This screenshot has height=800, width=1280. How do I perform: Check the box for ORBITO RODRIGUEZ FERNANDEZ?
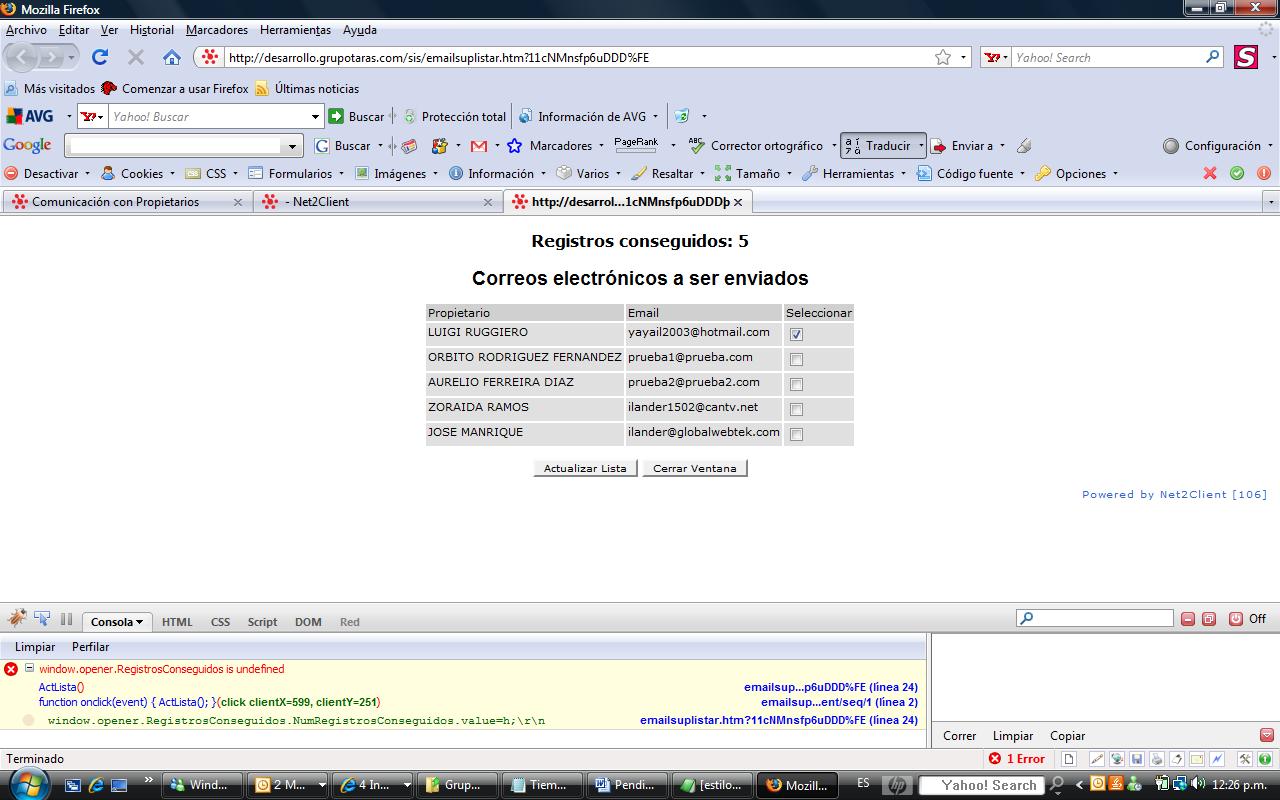796,360
